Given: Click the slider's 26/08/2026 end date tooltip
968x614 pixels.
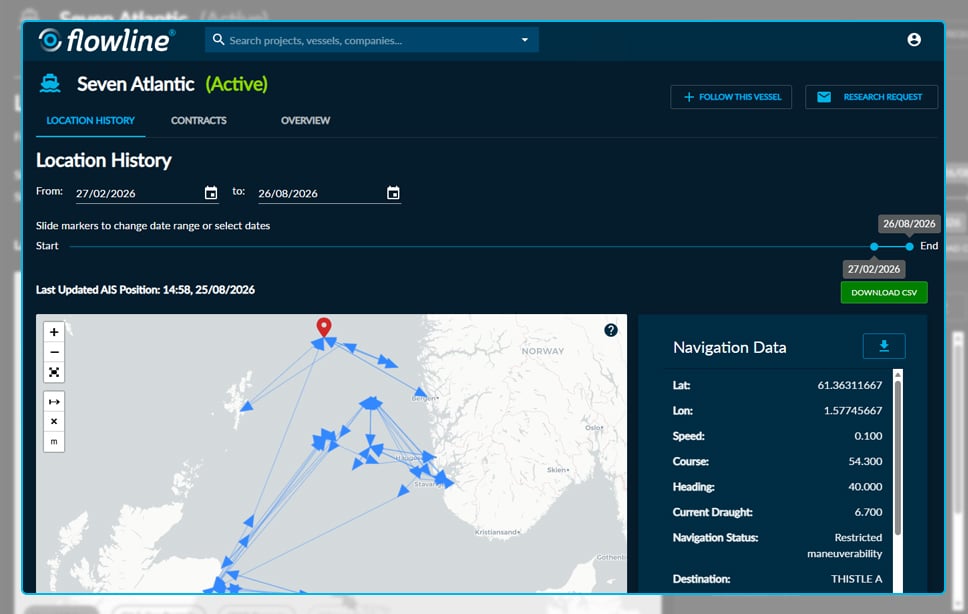Looking at the screenshot, I should [909, 223].
